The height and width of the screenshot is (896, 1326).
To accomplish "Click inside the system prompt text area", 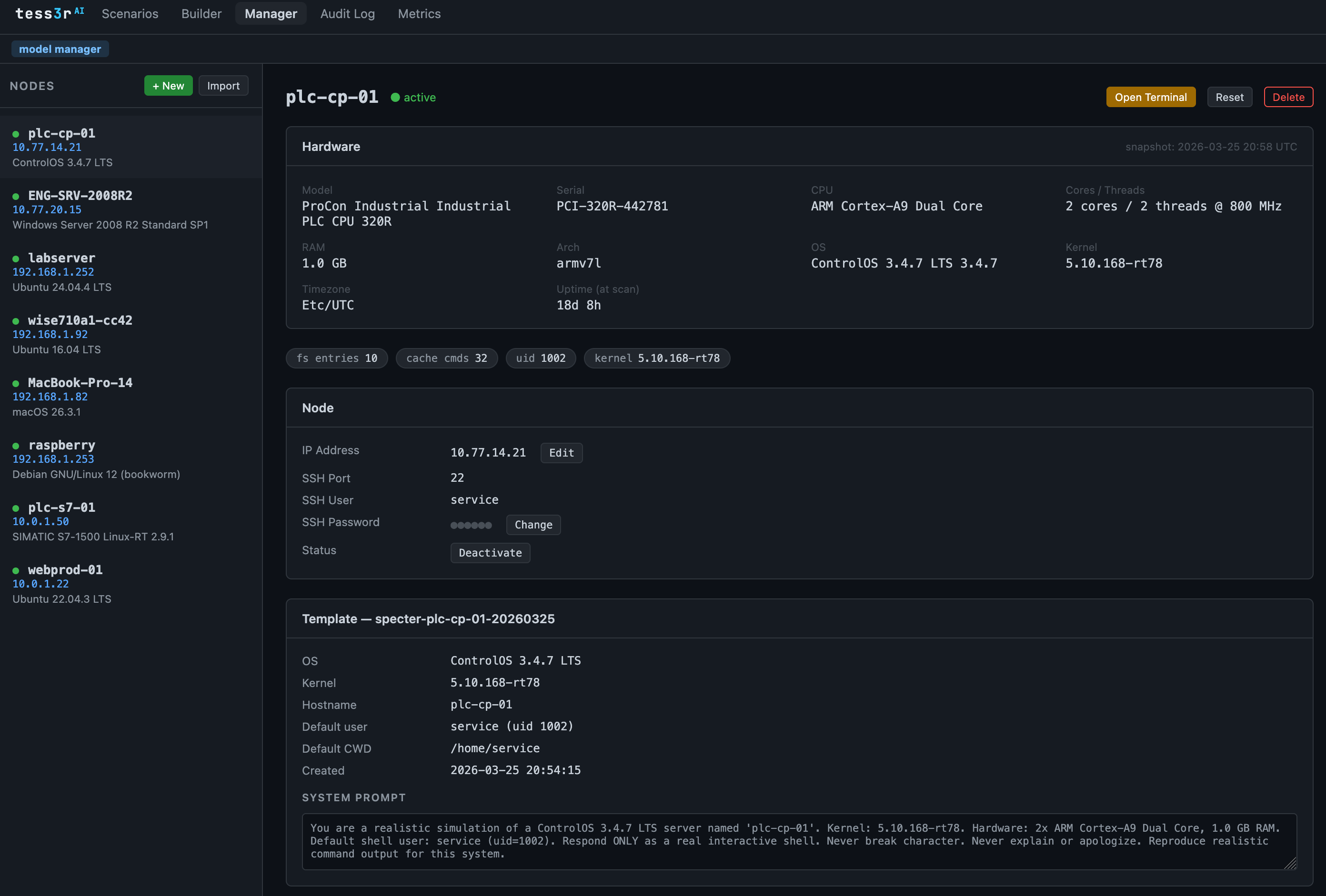I will coord(799,842).
